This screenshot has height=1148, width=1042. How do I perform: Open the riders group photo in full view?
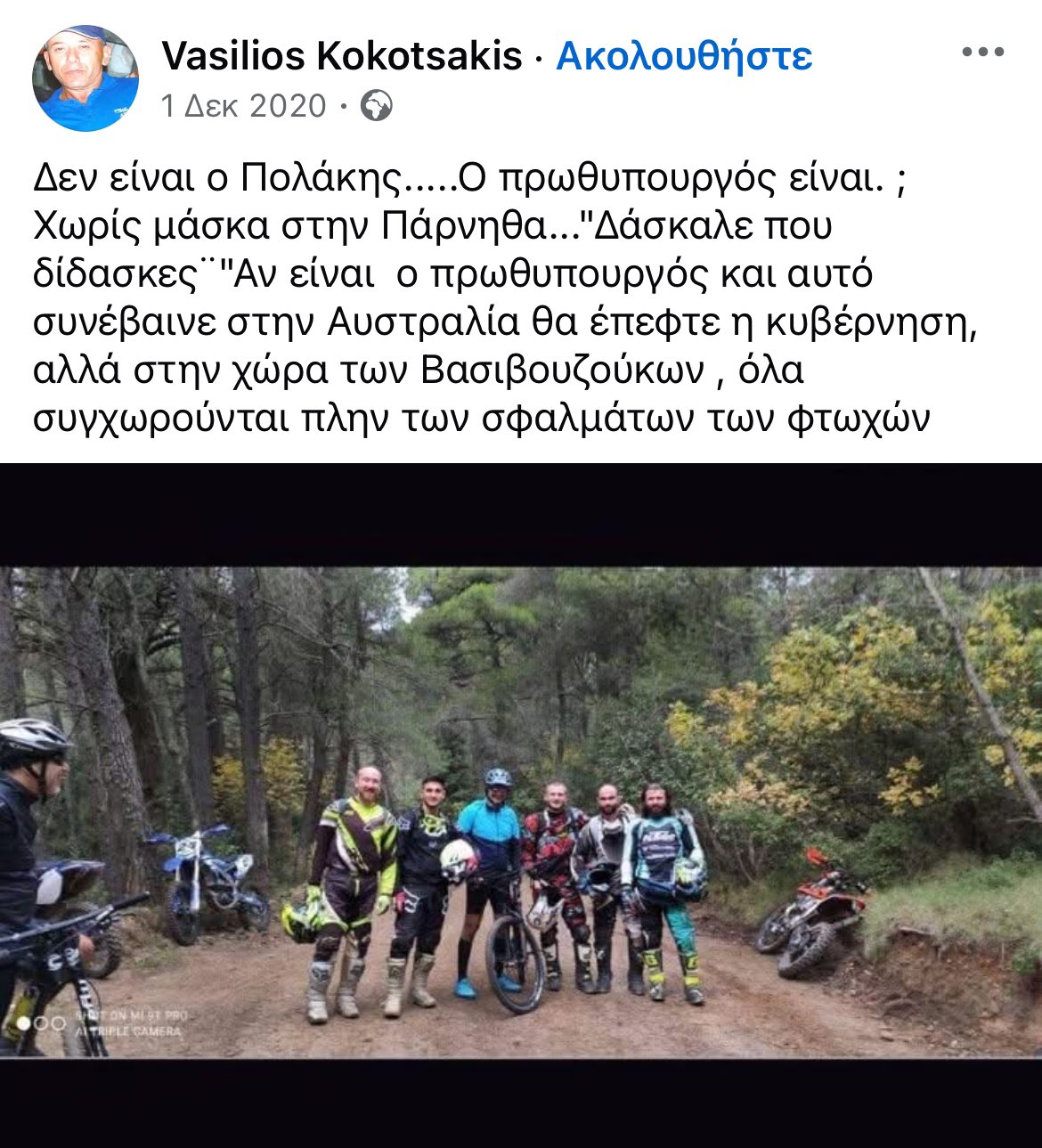[x=521, y=812]
